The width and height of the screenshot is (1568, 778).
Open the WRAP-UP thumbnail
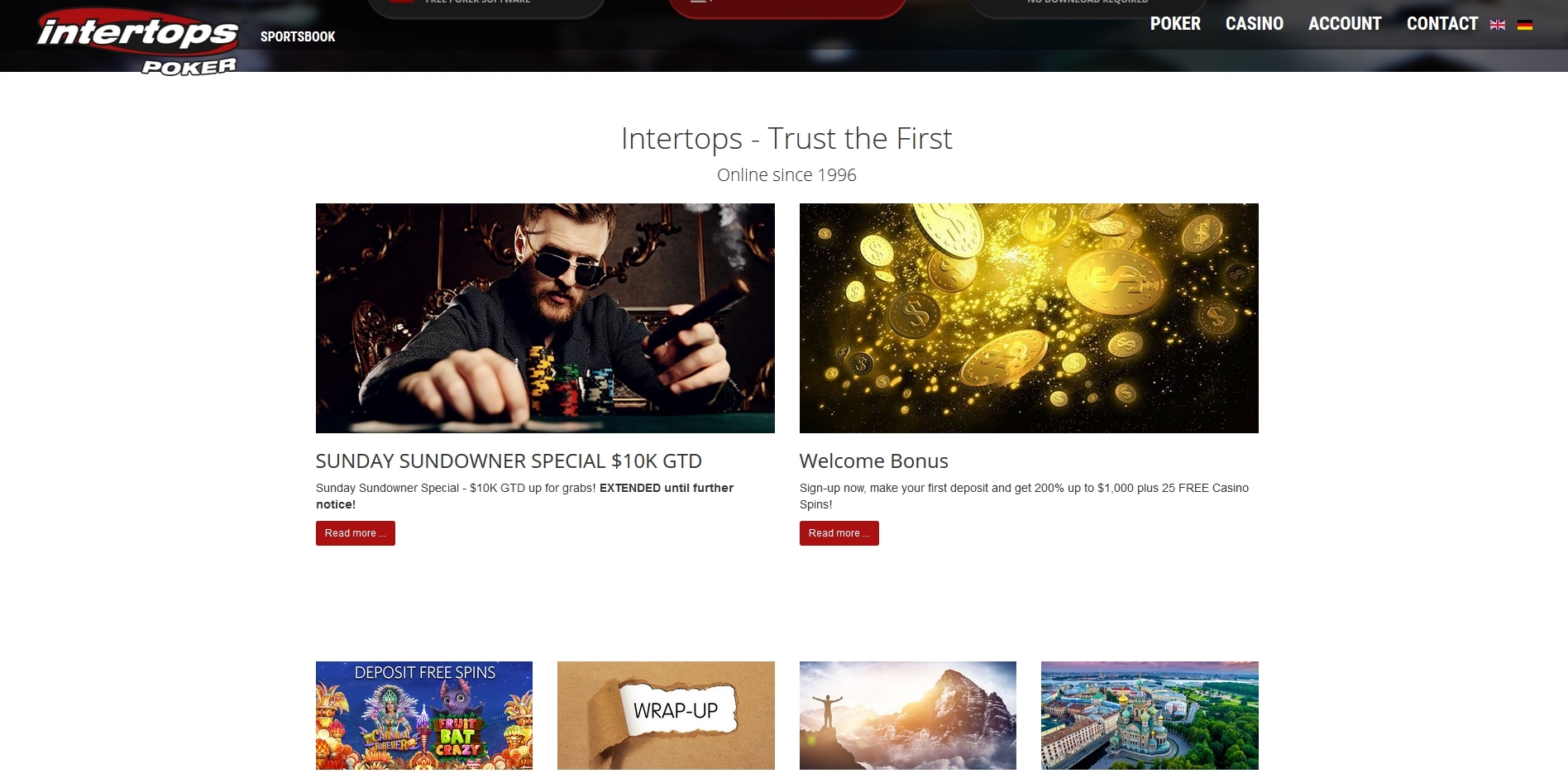[x=666, y=716]
